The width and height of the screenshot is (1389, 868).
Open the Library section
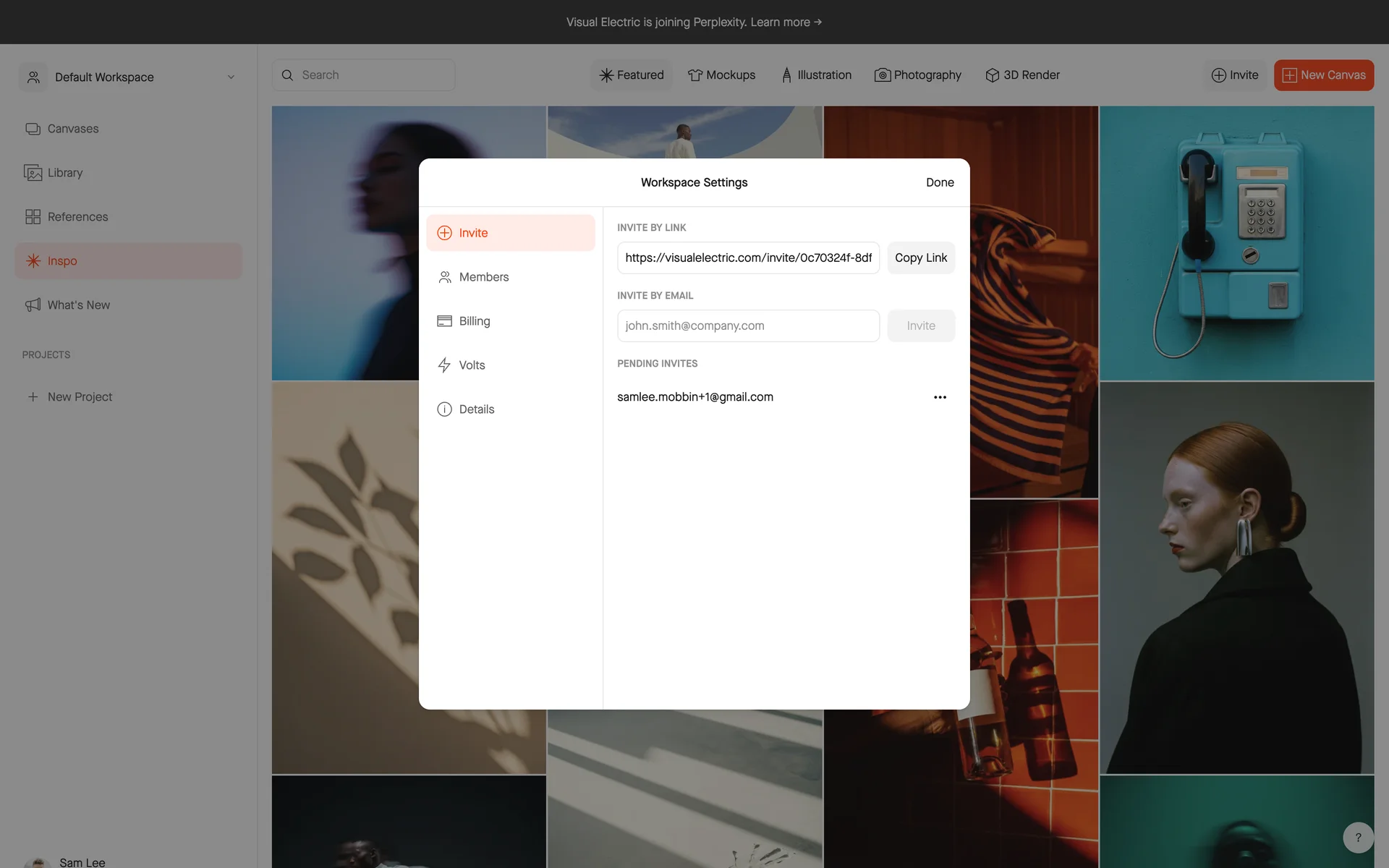pos(64,173)
